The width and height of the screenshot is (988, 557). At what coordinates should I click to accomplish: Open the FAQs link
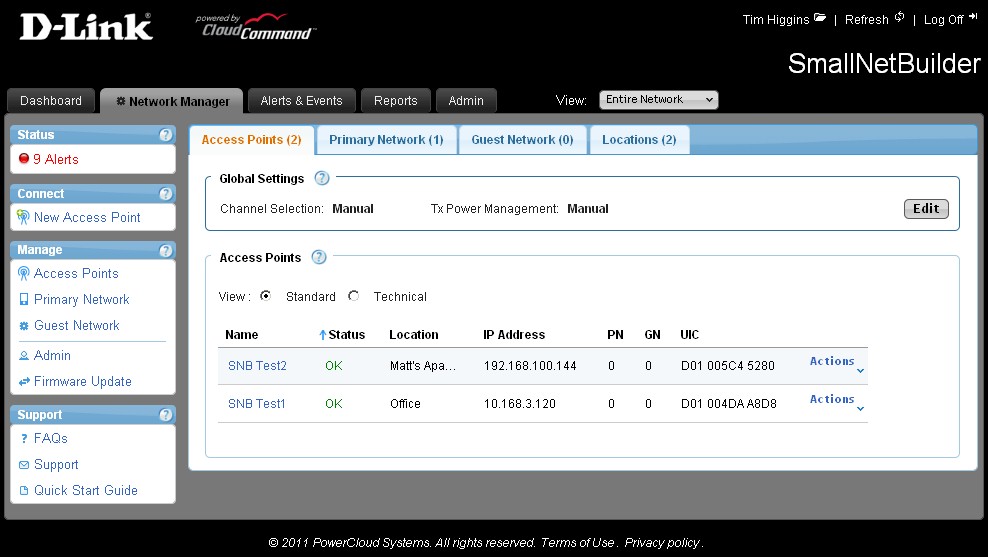(x=50, y=439)
